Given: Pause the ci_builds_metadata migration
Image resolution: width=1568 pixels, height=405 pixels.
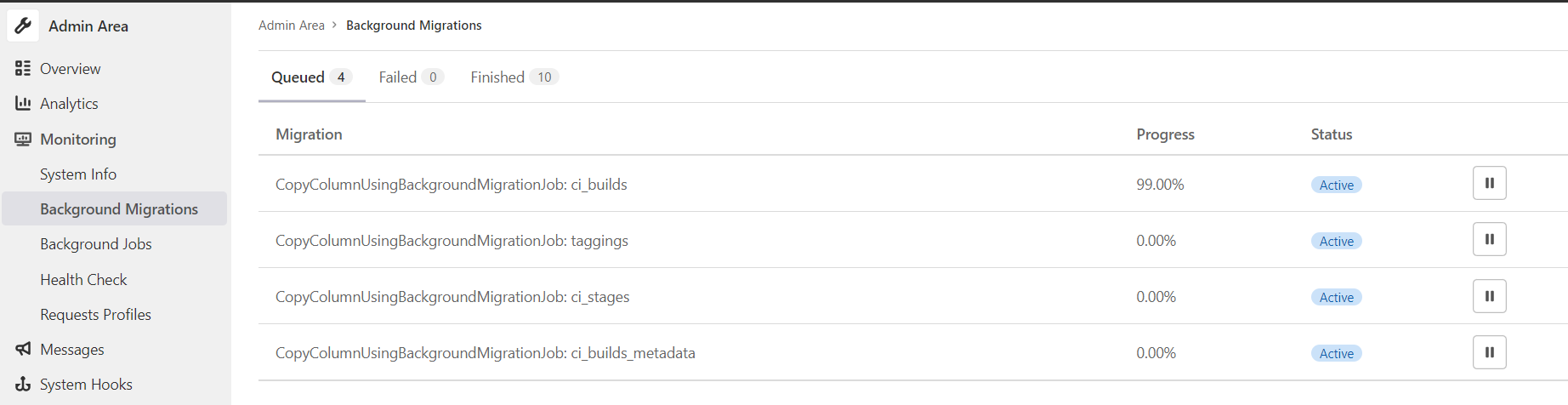Looking at the screenshot, I should [1489, 352].
